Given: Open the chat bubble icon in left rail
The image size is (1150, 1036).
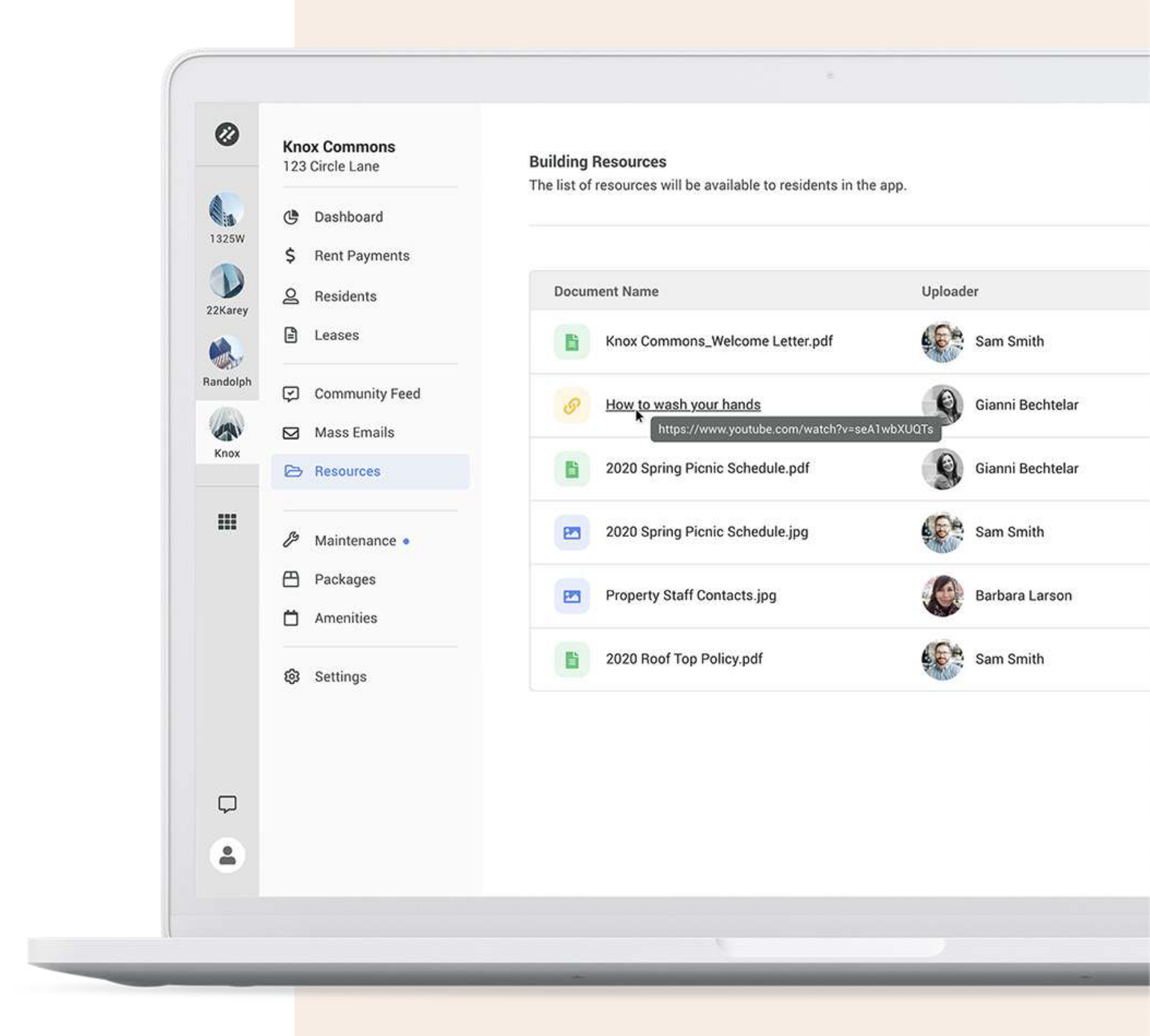Looking at the screenshot, I should [227, 804].
